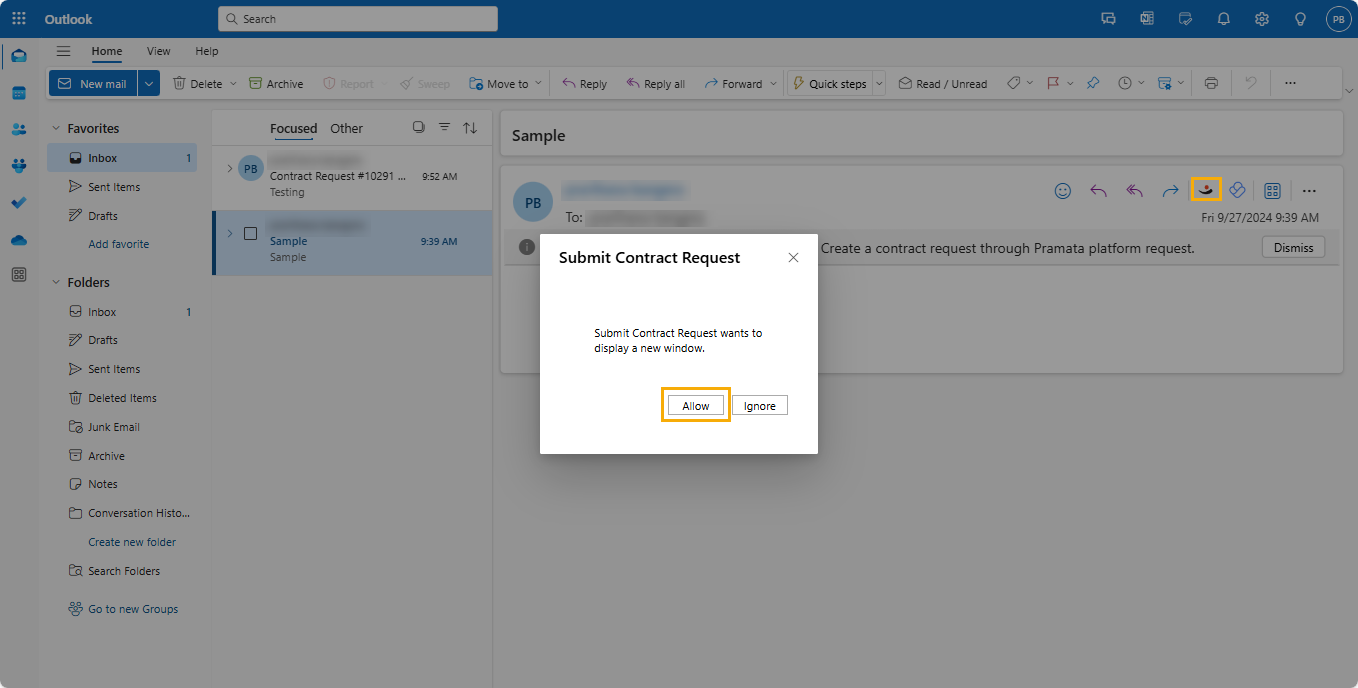Image resolution: width=1358 pixels, height=688 pixels.
Task: Dismiss the Pramata notification banner
Action: tap(1293, 247)
